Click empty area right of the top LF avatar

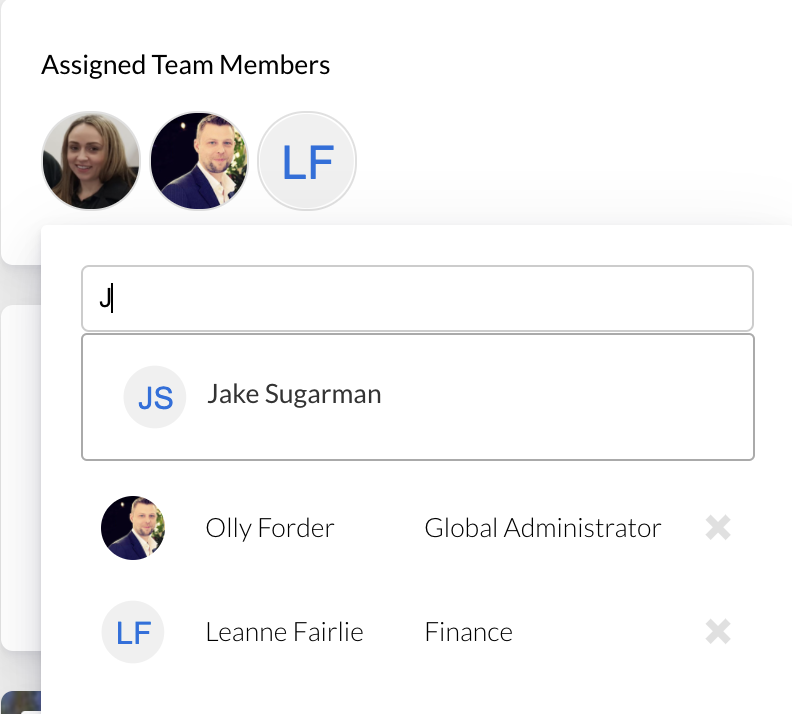pyautogui.click(x=560, y=161)
